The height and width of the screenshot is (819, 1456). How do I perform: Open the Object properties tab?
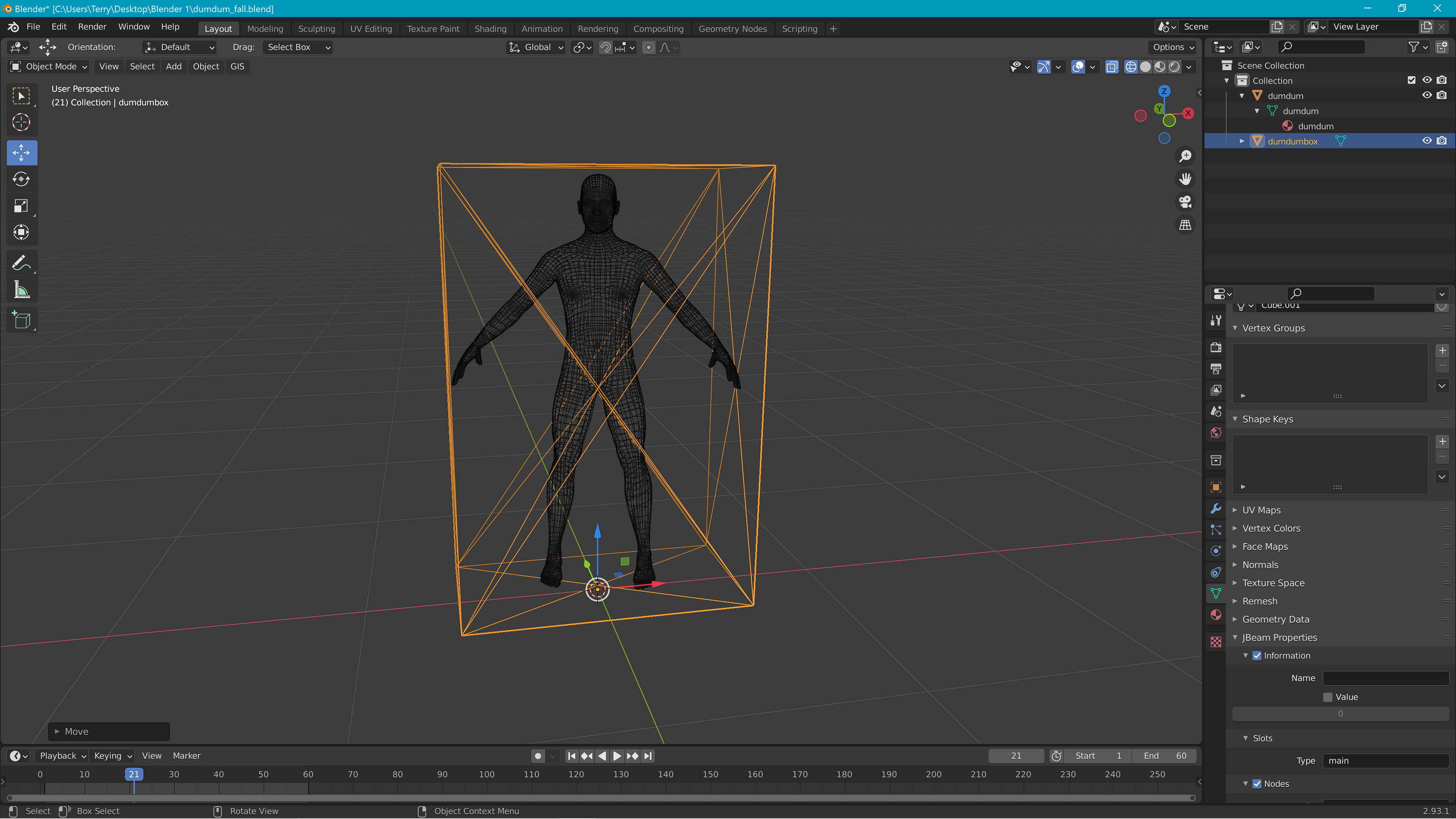click(1216, 487)
